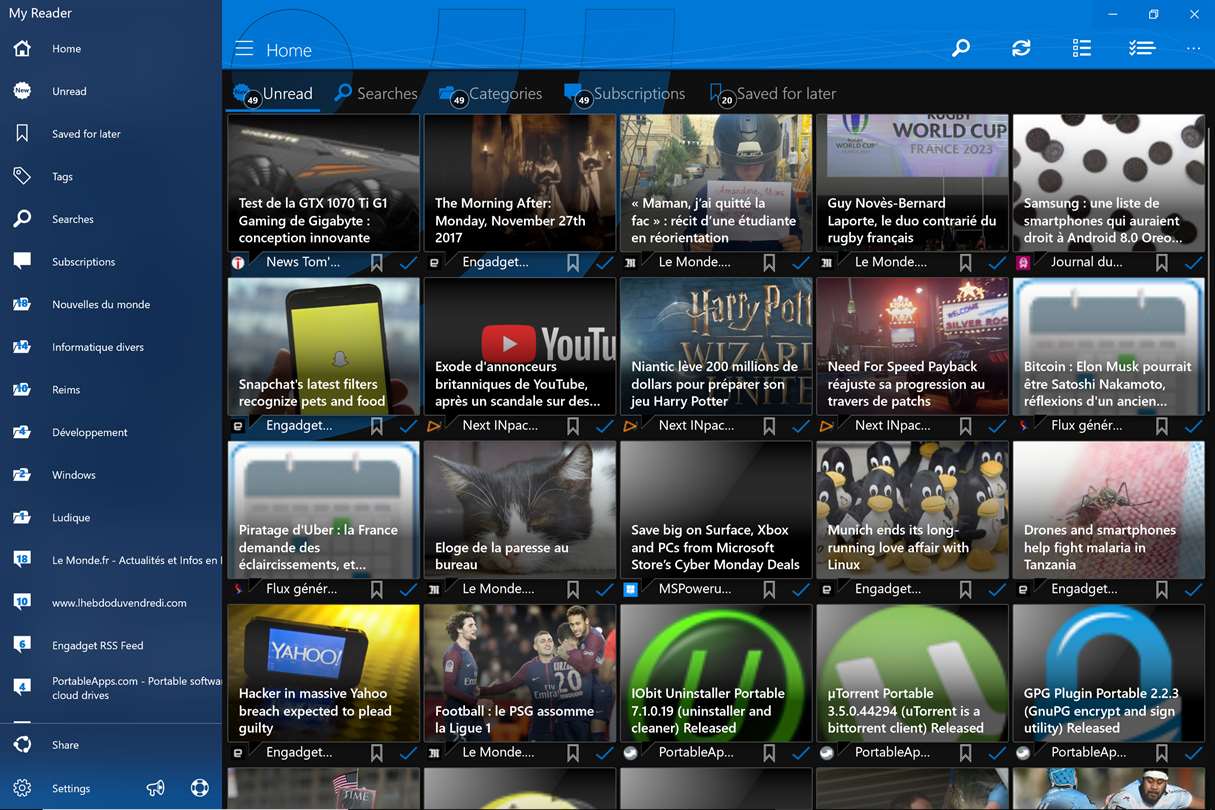Open the Windows category in sidebar
Screen dimensions: 1215x810
[111, 475]
